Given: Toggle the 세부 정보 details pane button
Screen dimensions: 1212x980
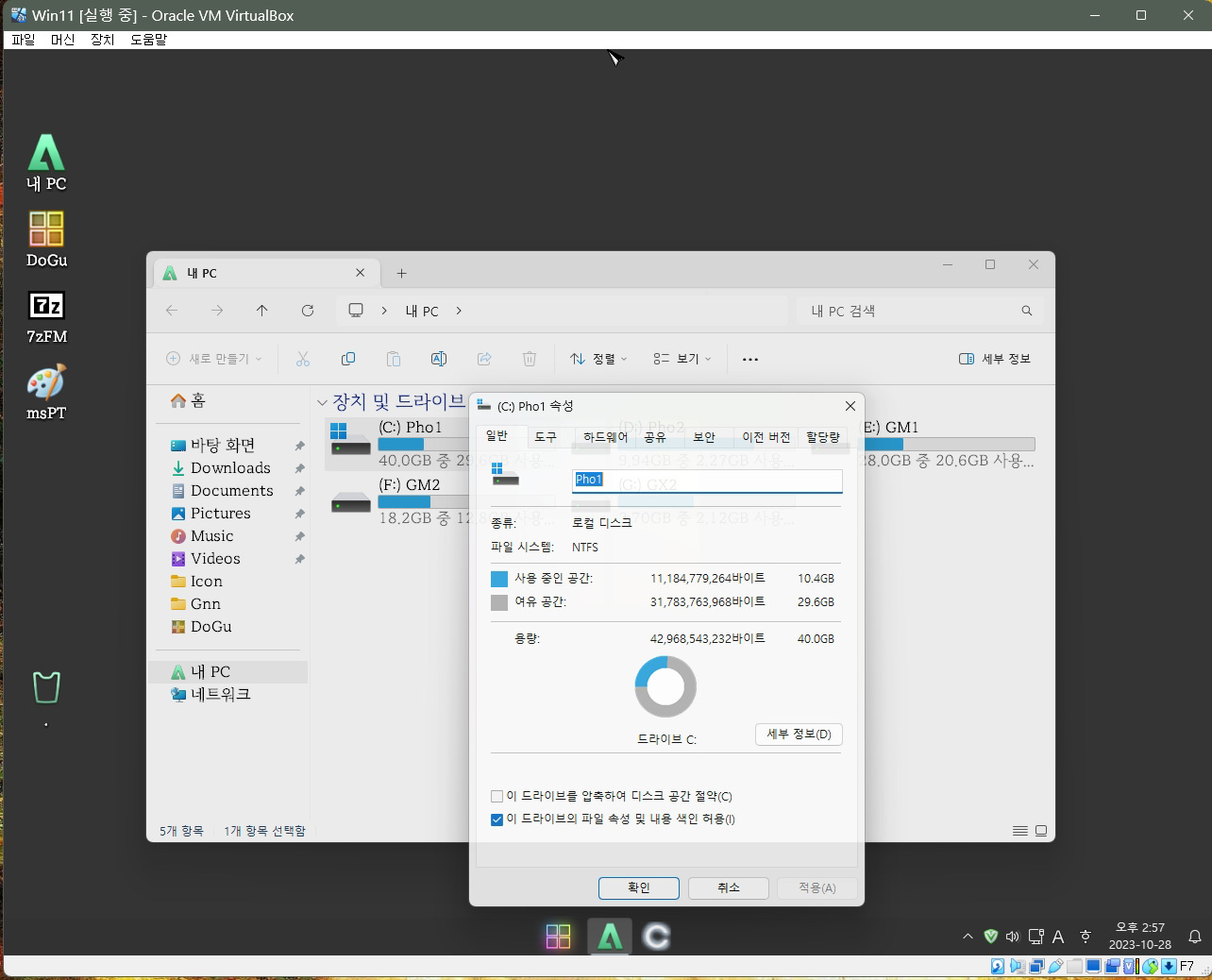Looking at the screenshot, I should tap(995, 359).
